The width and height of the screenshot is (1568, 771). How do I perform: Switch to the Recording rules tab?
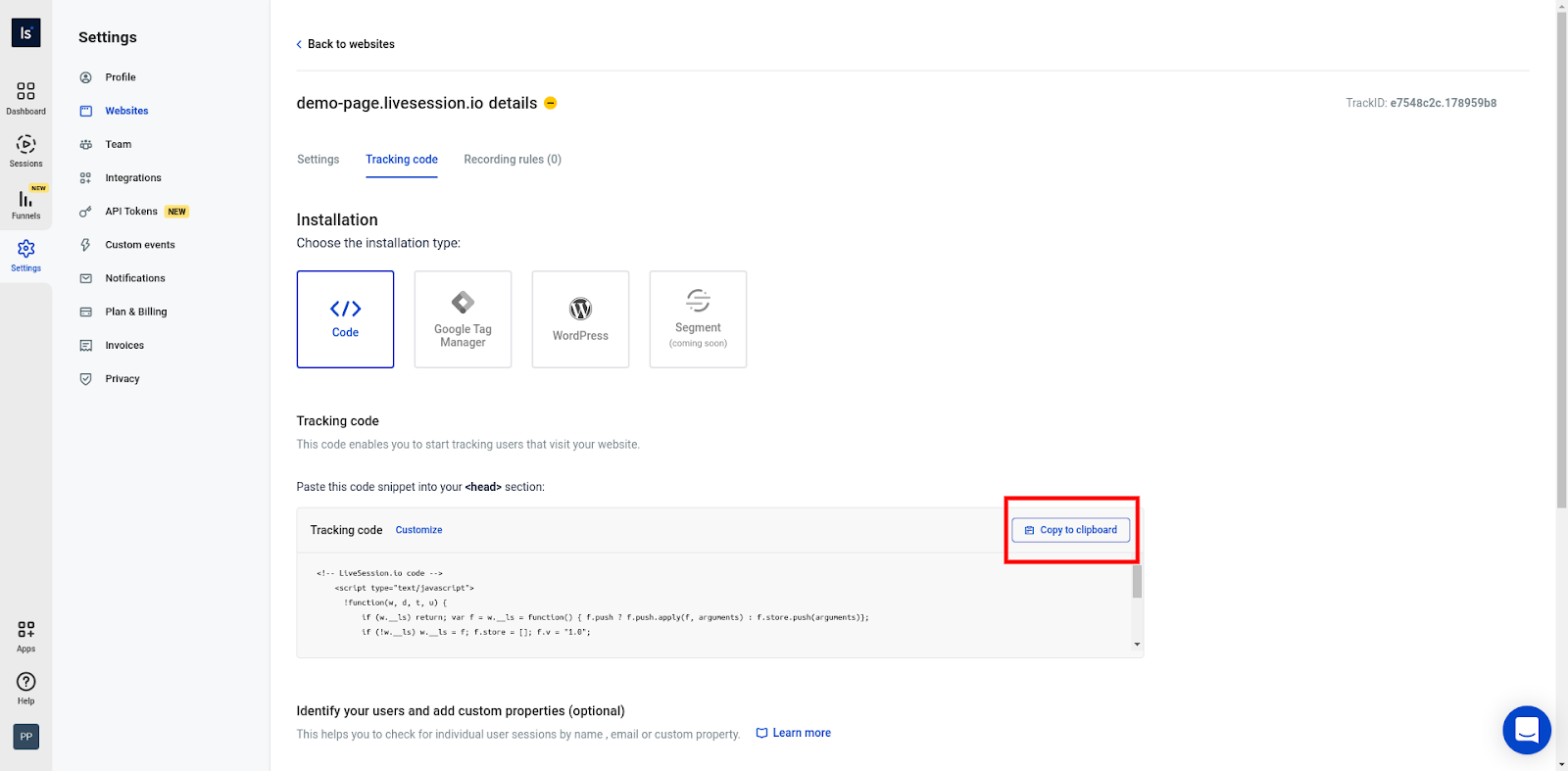coord(513,160)
